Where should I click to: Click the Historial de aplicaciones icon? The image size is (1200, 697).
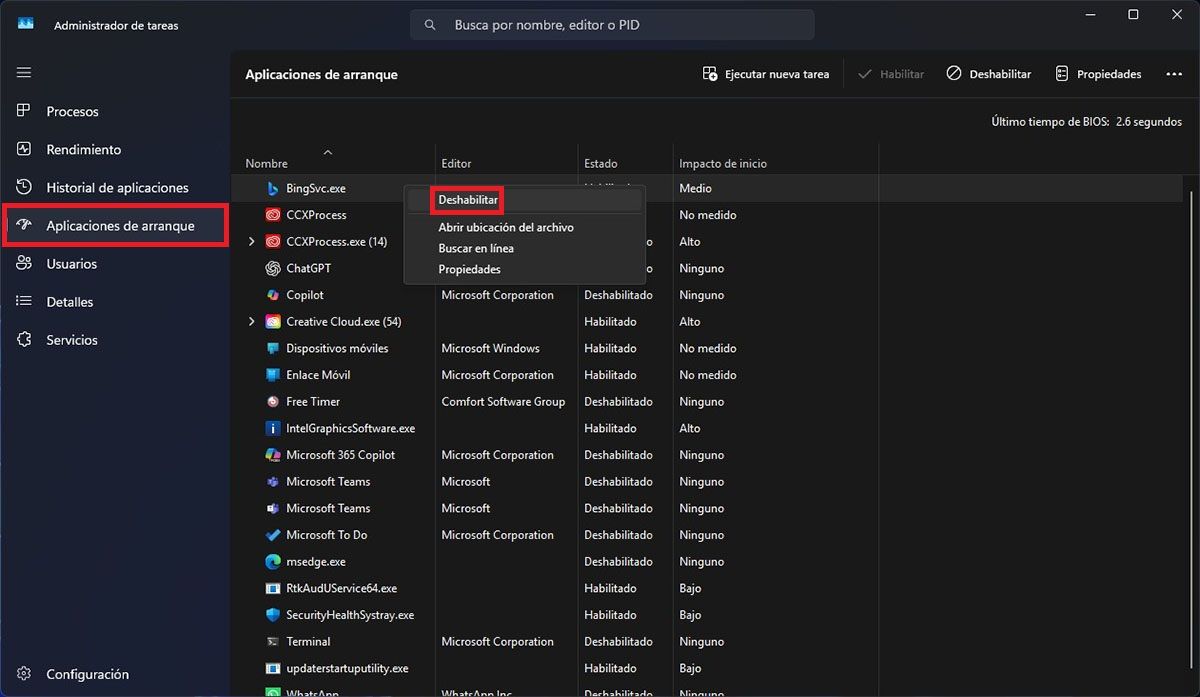24,187
